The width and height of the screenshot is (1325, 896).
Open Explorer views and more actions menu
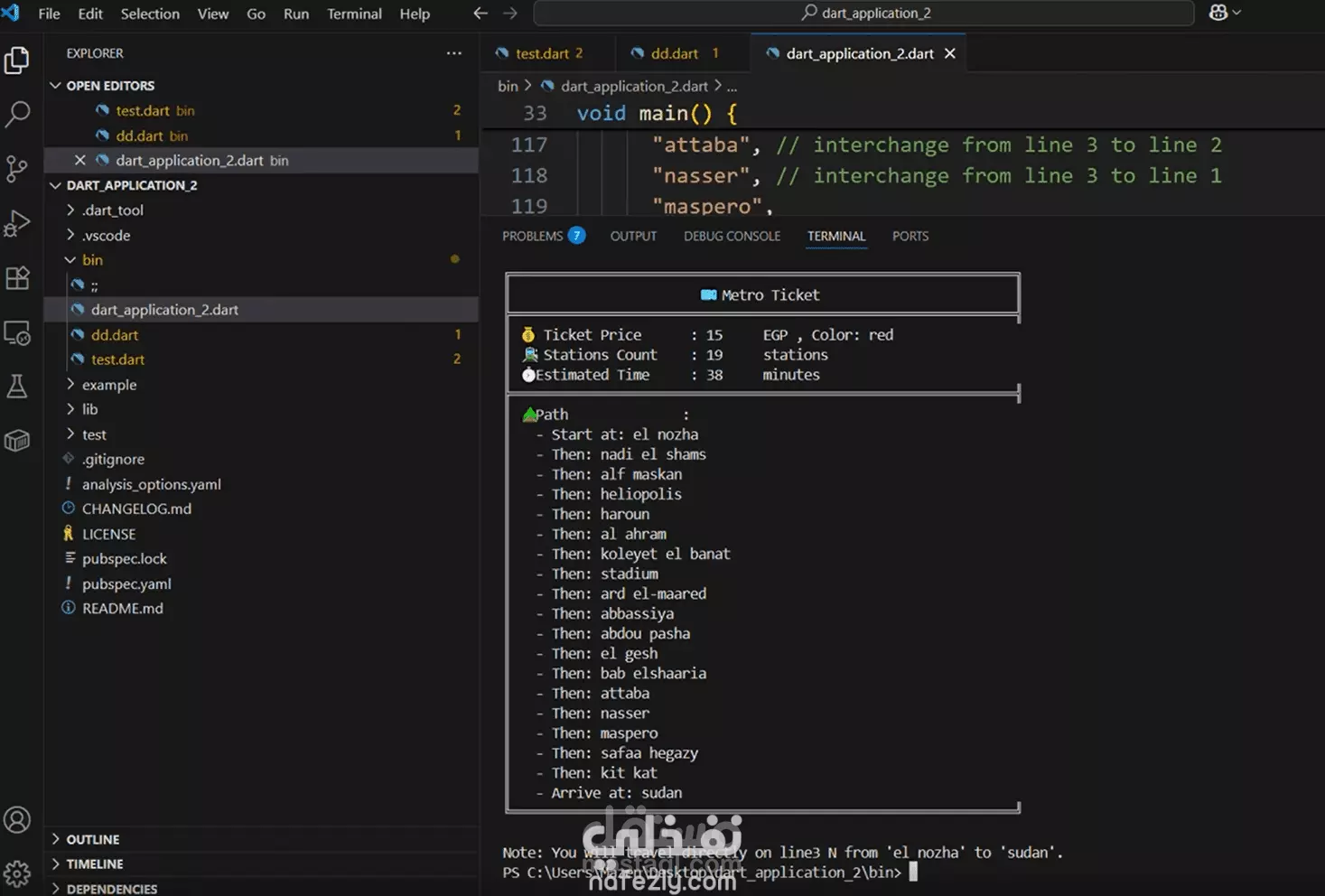453,53
